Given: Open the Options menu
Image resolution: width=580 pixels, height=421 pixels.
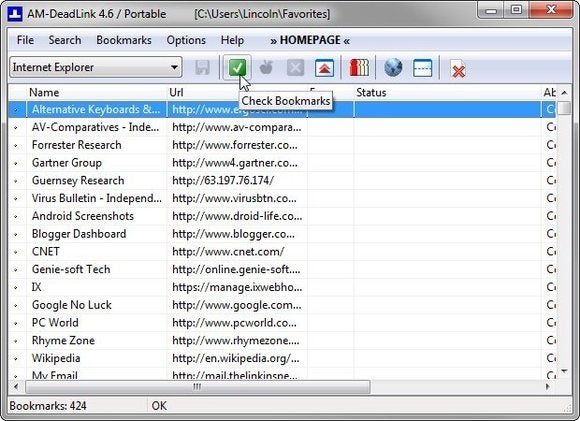Looking at the screenshot, I should [x=186, y=40].
